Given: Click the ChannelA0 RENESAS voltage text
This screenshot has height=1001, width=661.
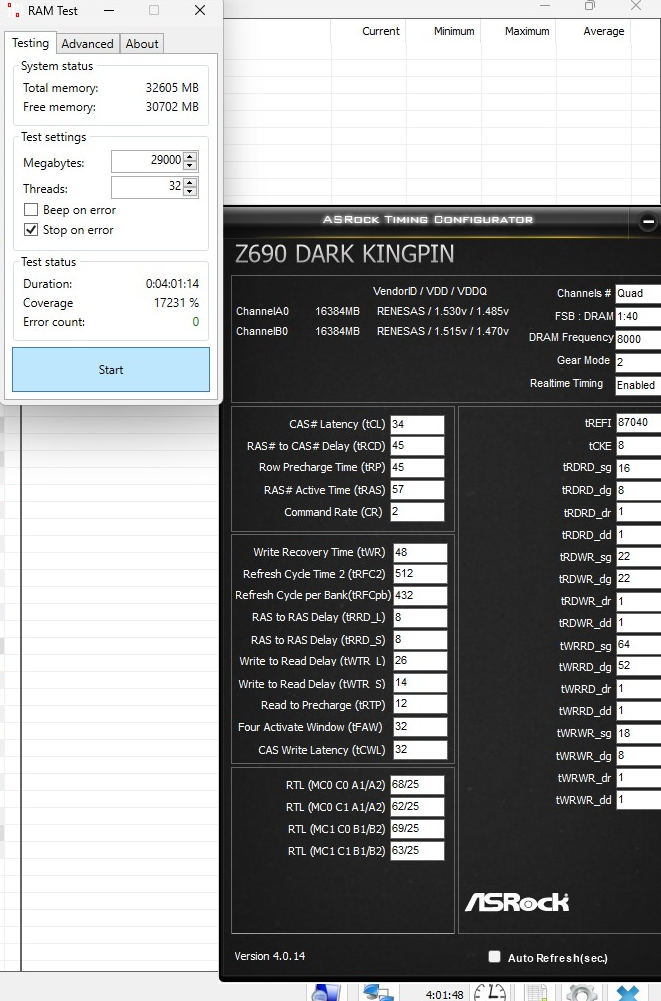Looking at the screenshot, I should click(443, 311).
